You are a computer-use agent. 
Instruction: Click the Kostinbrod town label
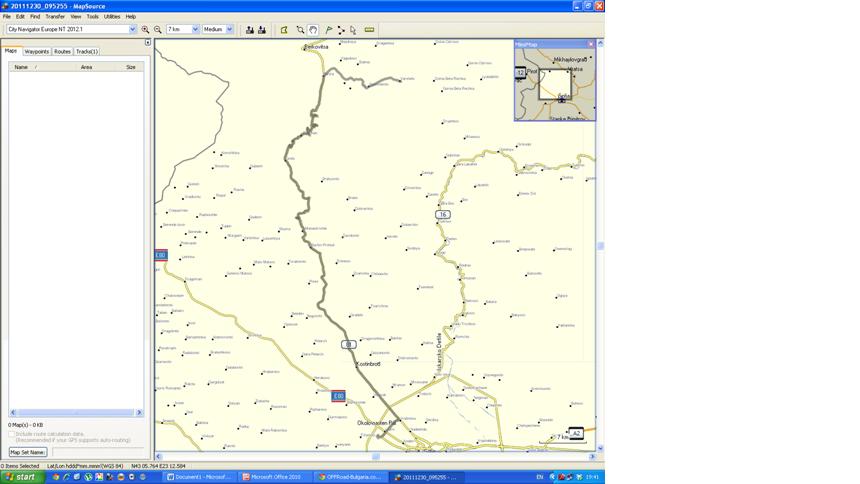click(x=369, y=364)
